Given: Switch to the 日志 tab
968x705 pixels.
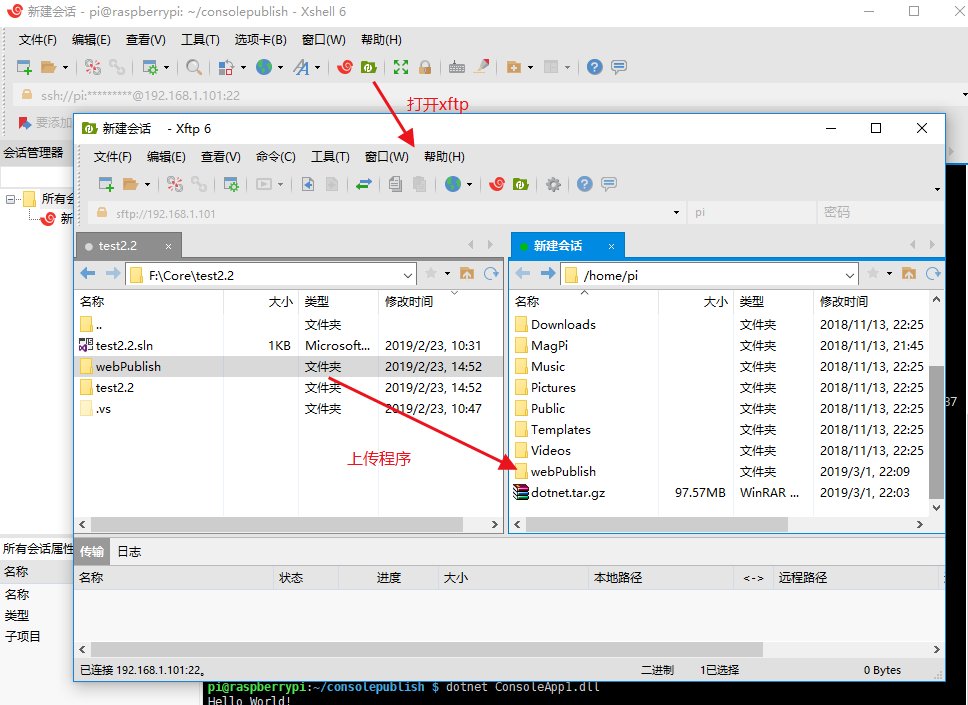Looking at the screenshot, I should [129, 551].
